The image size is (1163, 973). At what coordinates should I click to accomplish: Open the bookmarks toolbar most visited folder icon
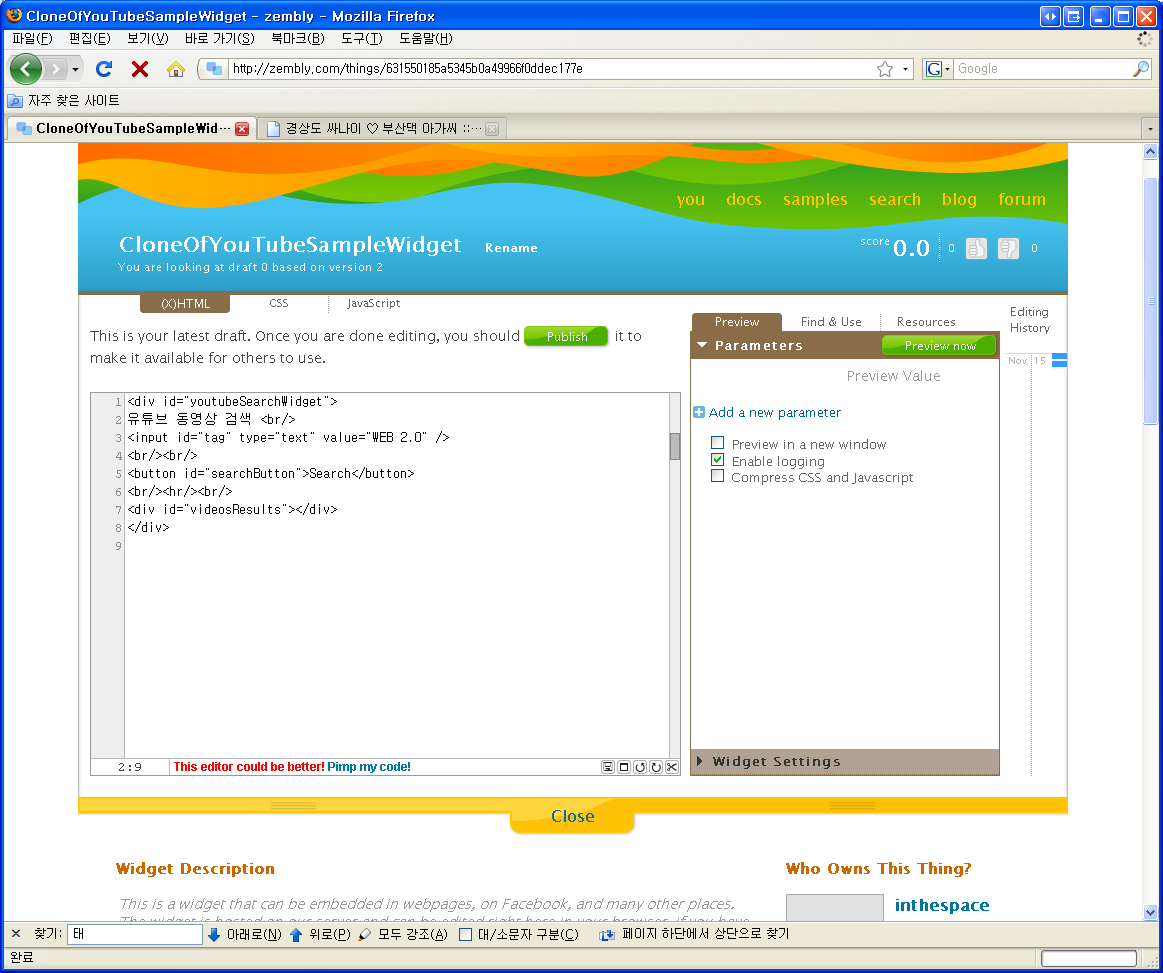pyautogui.click(x=15, y=101)
